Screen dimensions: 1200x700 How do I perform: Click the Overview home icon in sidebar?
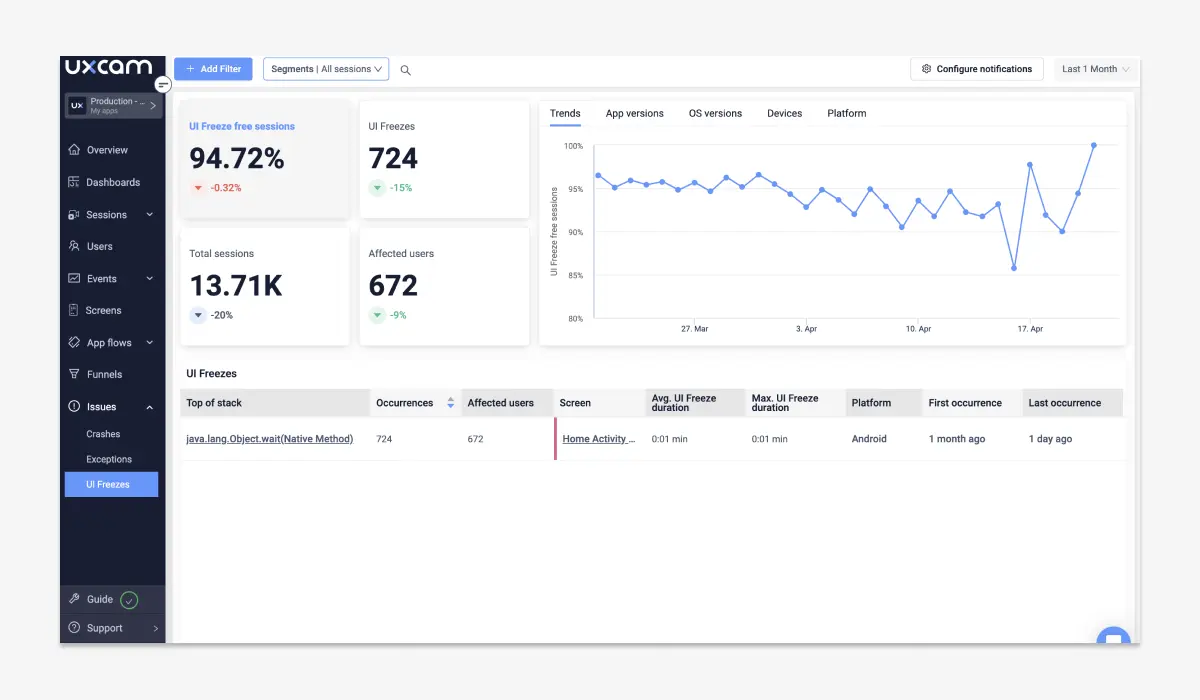click(74, 150)
